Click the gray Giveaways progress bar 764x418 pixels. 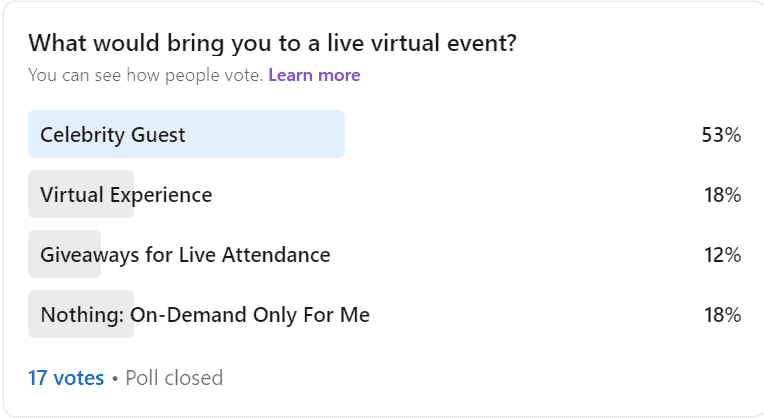pyautogui.click(x=64, y=254)
